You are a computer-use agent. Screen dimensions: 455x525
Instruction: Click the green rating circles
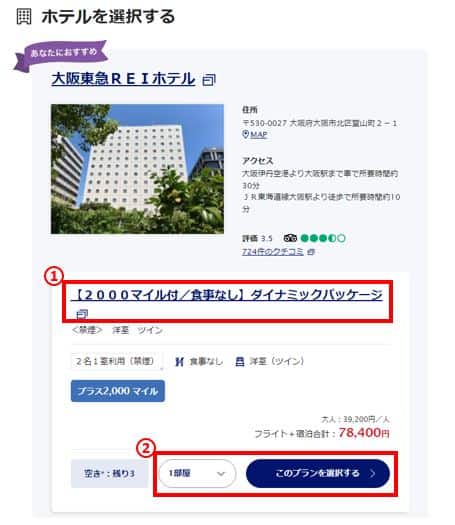[x=323, y=238]
